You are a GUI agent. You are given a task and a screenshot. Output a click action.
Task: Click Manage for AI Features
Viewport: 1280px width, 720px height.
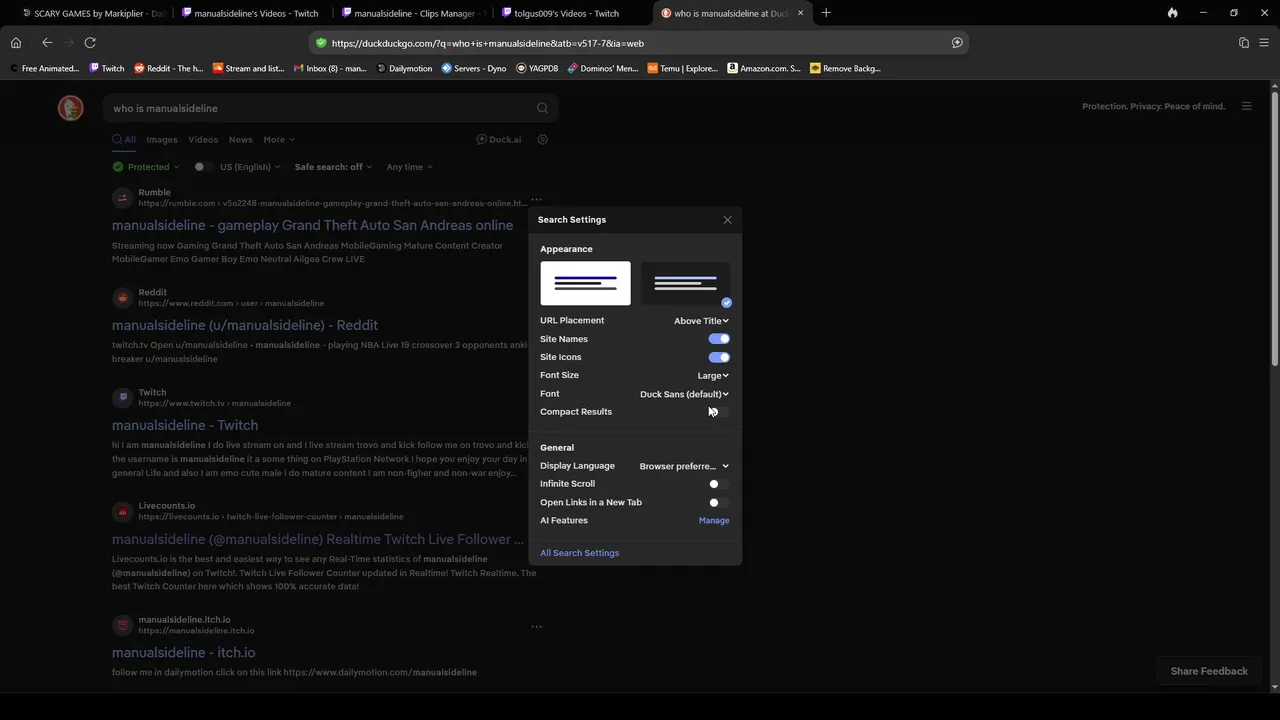tap(714, 521)
